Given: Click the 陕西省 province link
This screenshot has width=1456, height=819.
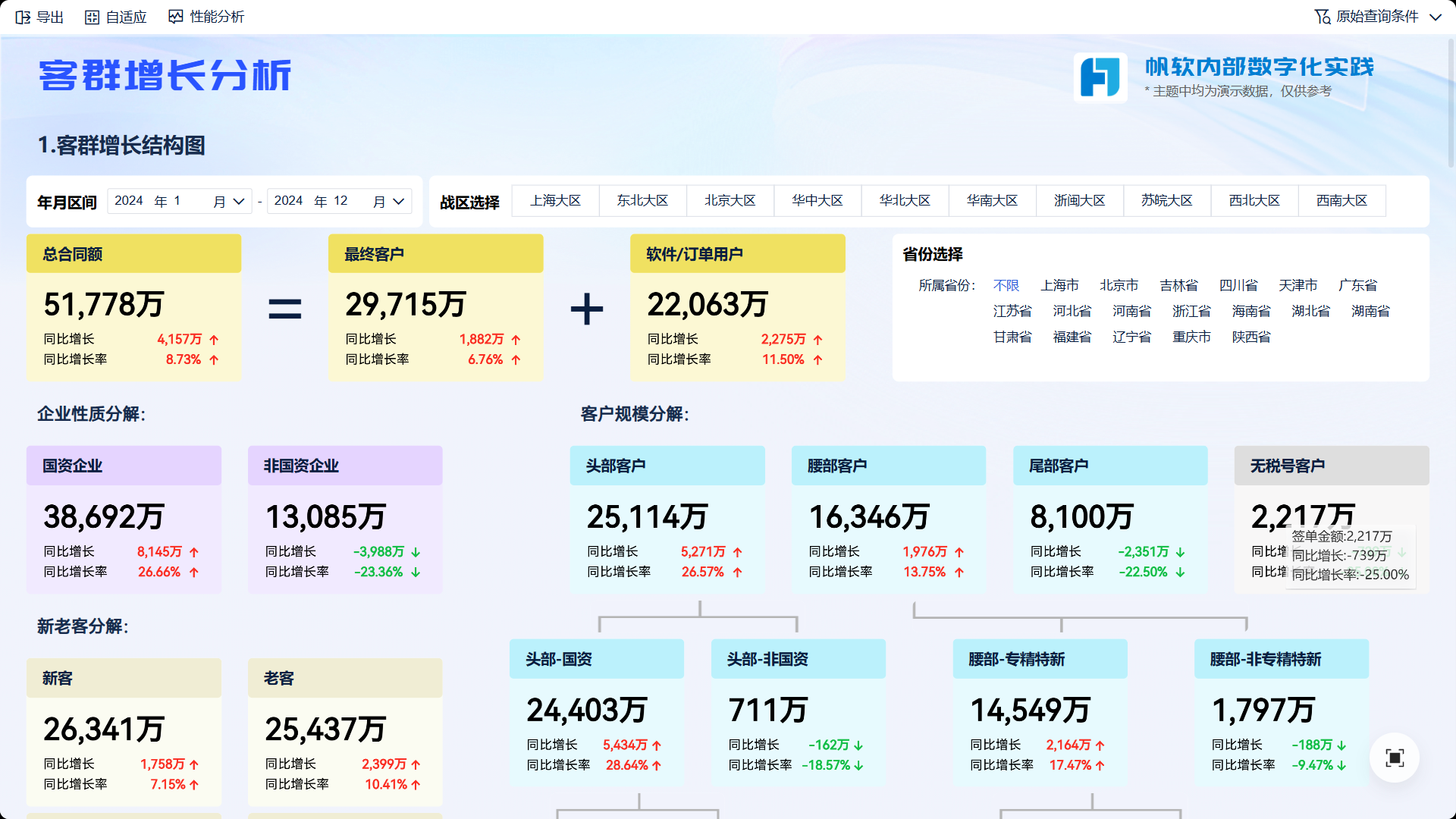Looking at the screenshot, I should click(x=1250, y=337).
